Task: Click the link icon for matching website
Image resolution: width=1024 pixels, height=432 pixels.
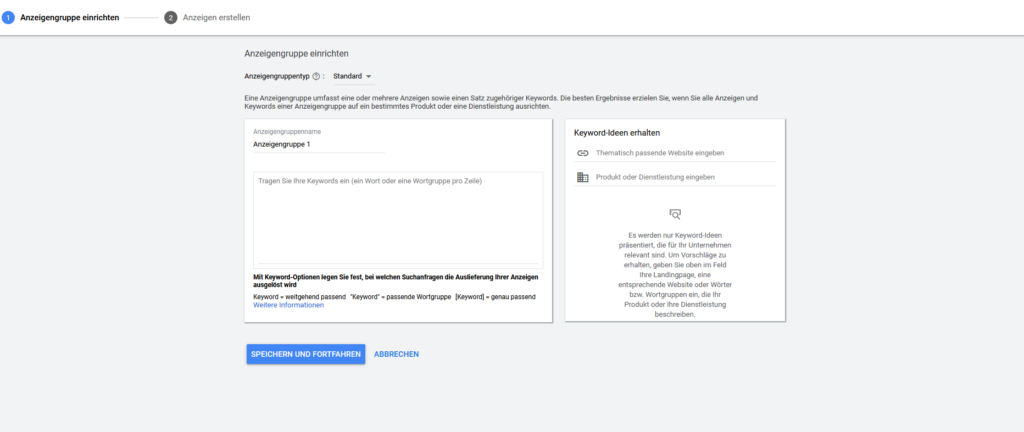Action: [583, 153]
